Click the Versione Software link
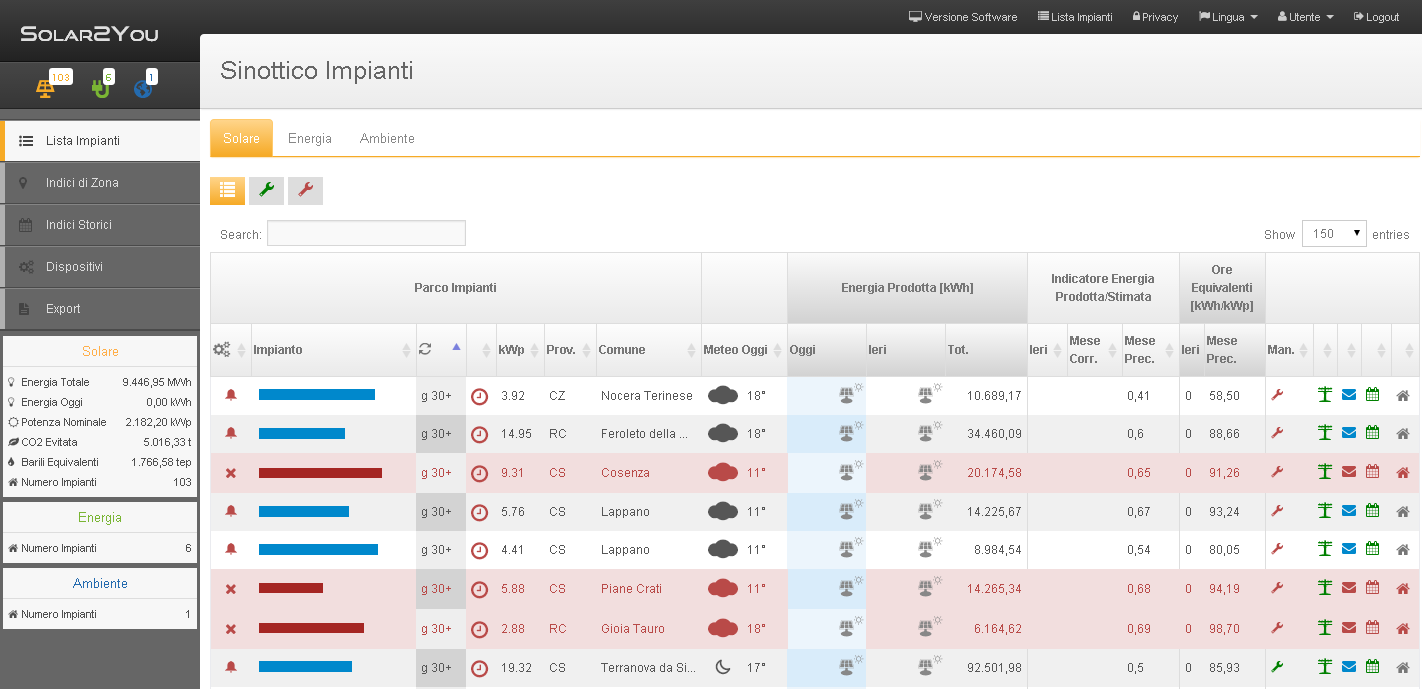Screen dimensions: 1422x689 coord(963,17)
